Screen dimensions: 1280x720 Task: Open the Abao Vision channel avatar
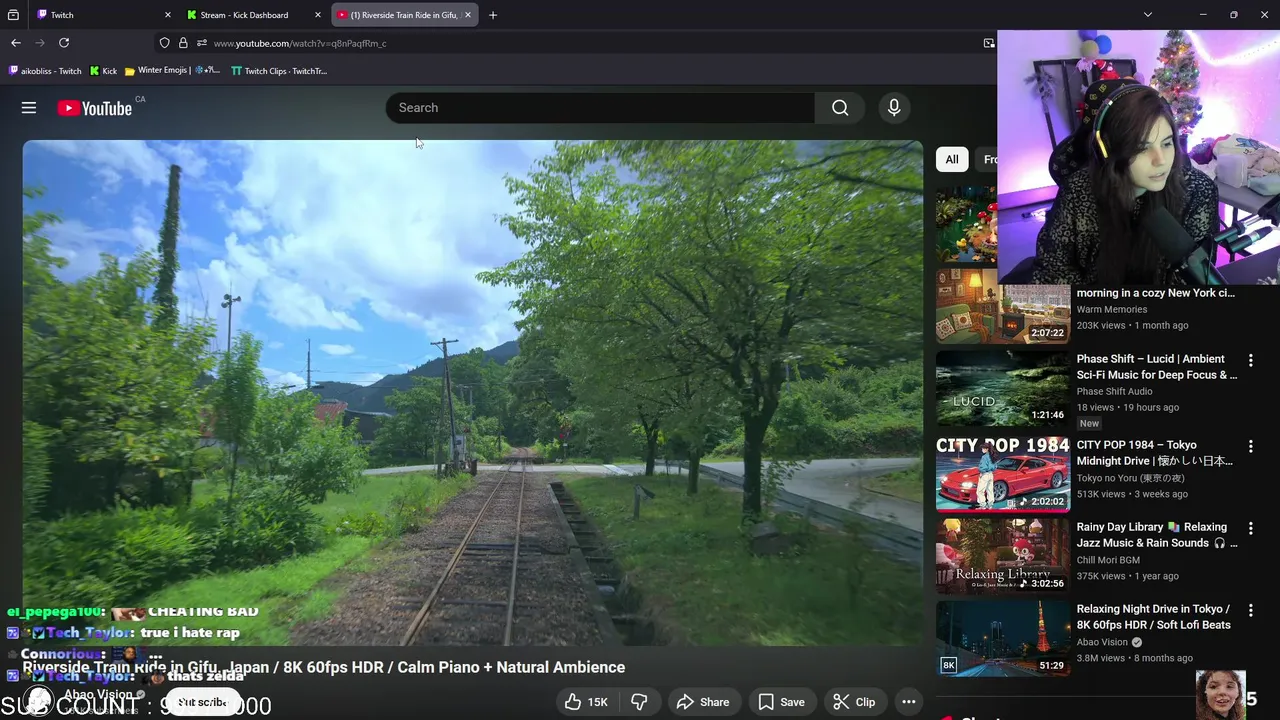click(x=38, y=701)
